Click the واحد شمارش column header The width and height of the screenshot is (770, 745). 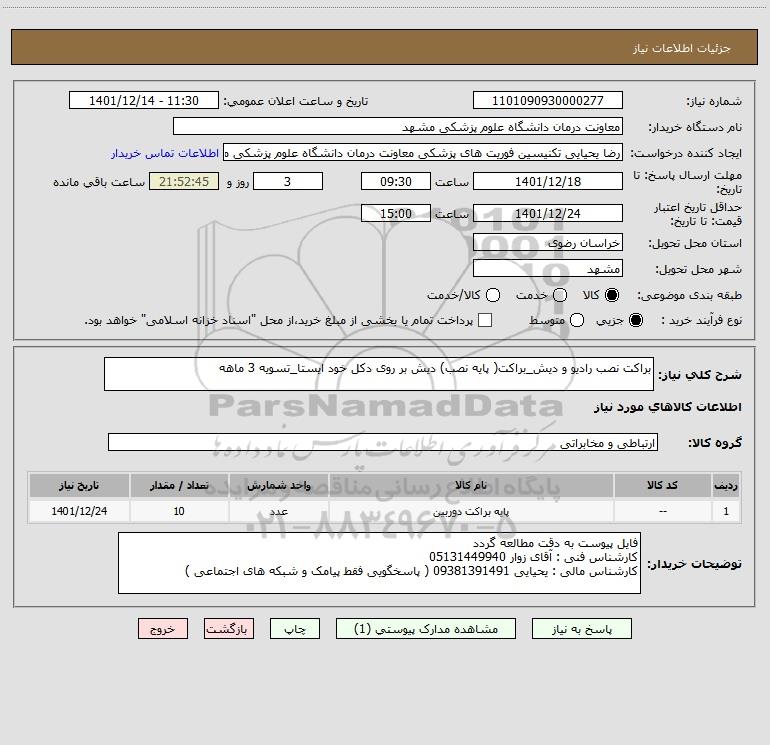[x=278, y=485]
